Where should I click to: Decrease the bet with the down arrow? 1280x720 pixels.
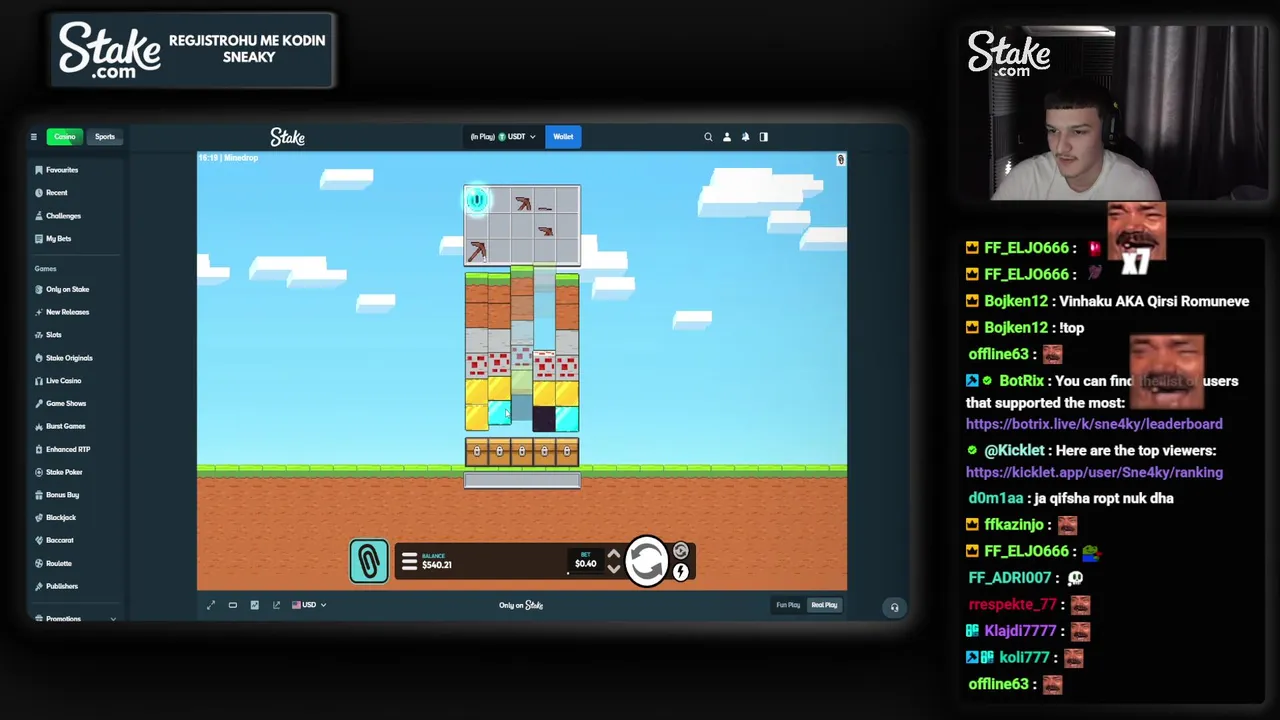614,569
